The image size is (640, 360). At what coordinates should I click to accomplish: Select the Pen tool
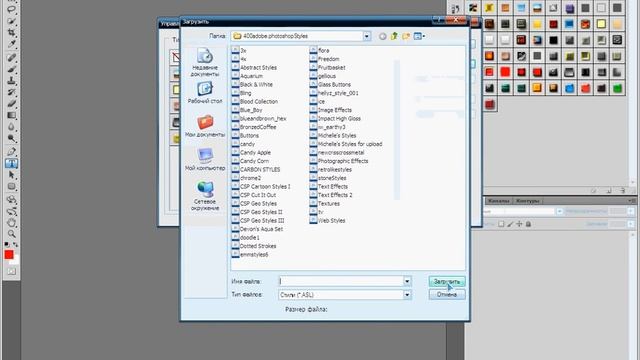pyautogui.click(x=11, y=152)
